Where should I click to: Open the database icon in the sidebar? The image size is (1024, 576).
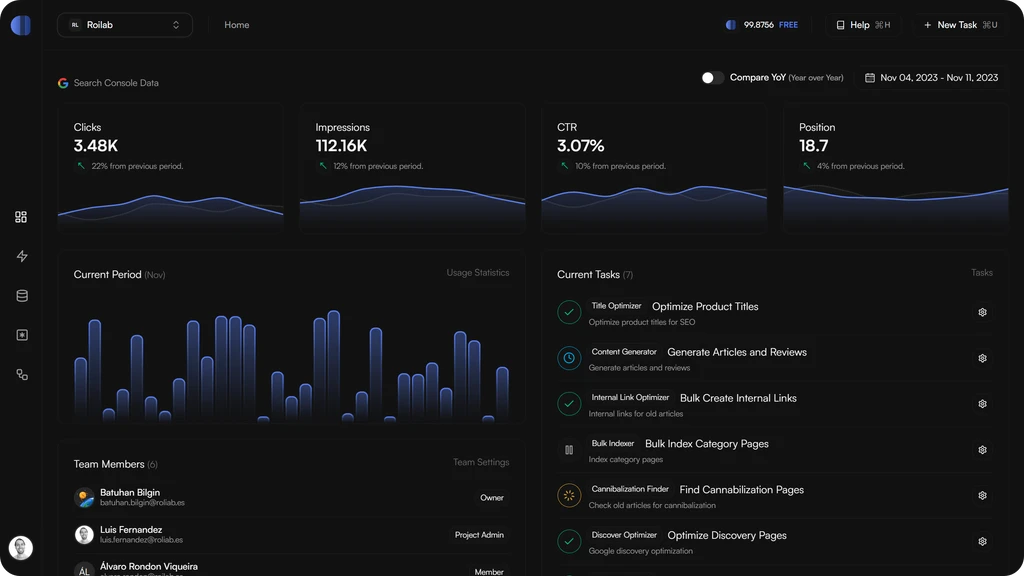pos(21,295)
